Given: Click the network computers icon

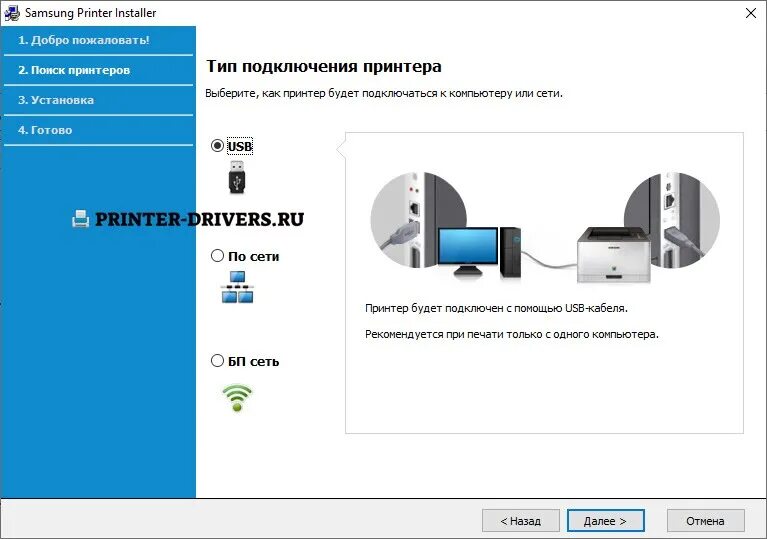Looking at the screenshot, I should (237, 287).
